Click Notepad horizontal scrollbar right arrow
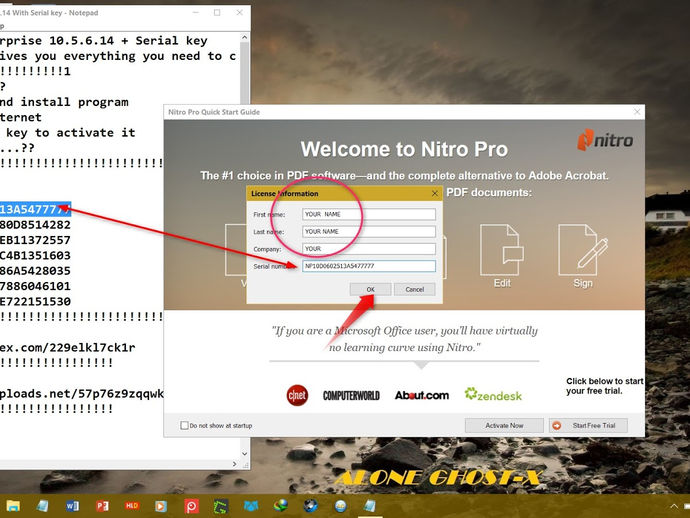 click(234, 464)
